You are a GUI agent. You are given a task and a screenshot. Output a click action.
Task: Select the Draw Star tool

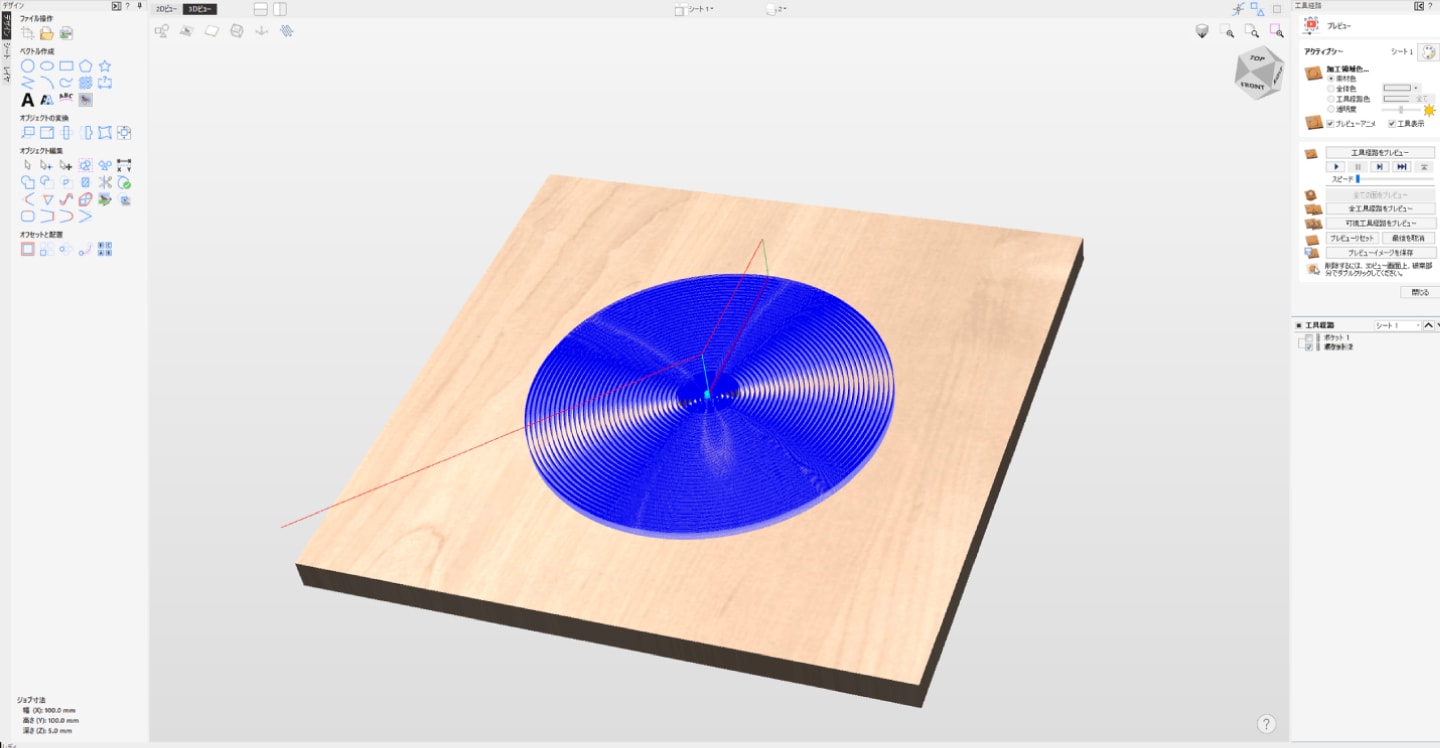click(105, 66)
